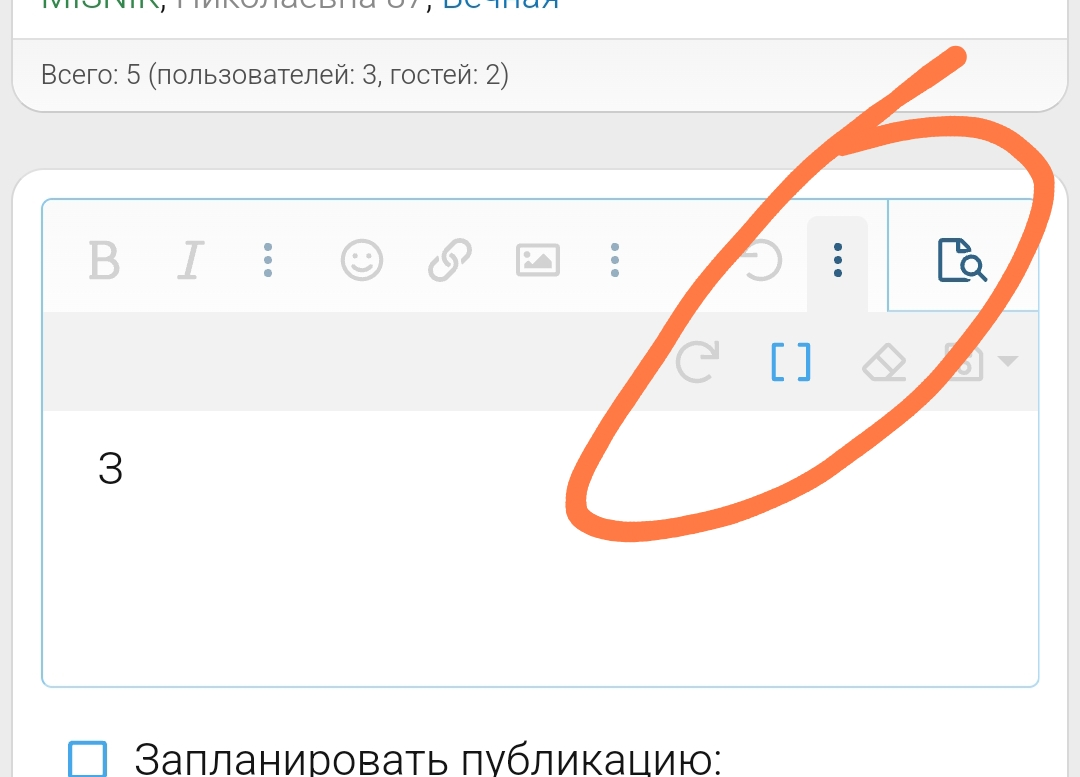
Task: Remove formatting with the eraser icon
Action: click(884, 362)
